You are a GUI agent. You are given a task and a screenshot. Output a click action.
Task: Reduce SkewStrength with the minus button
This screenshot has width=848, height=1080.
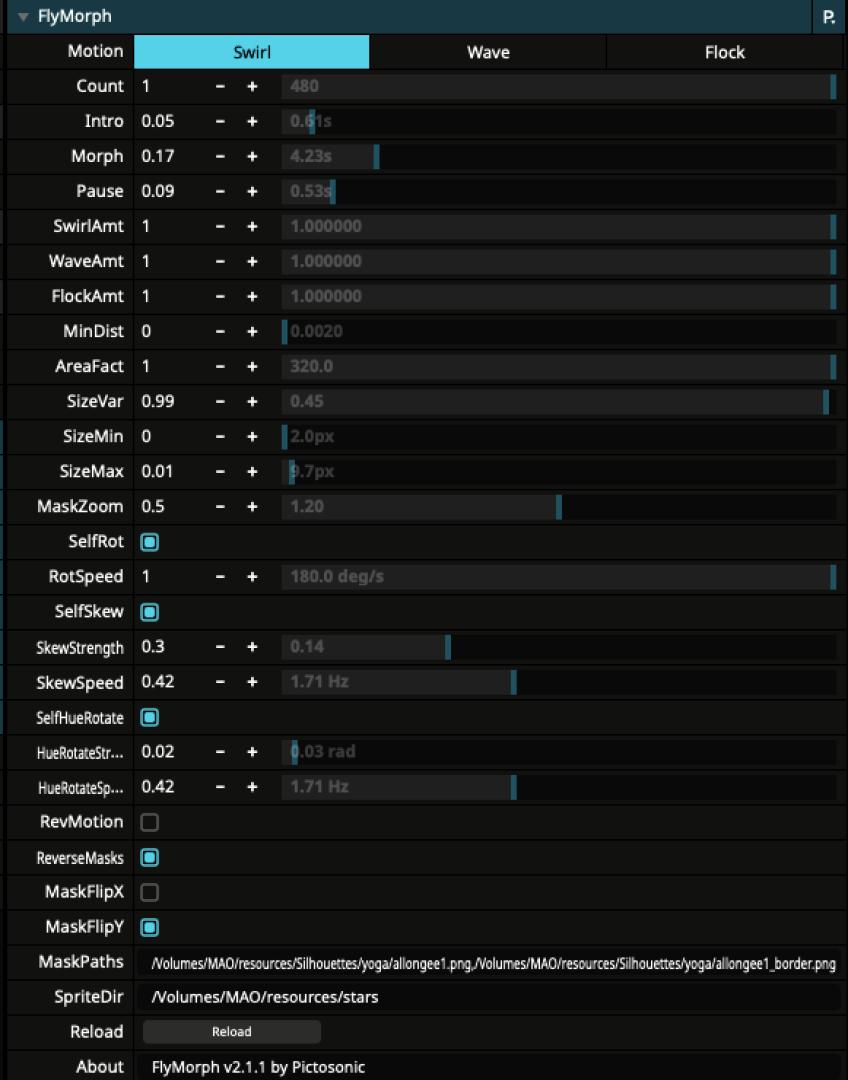pyautogui.click(x=221, y=647)
